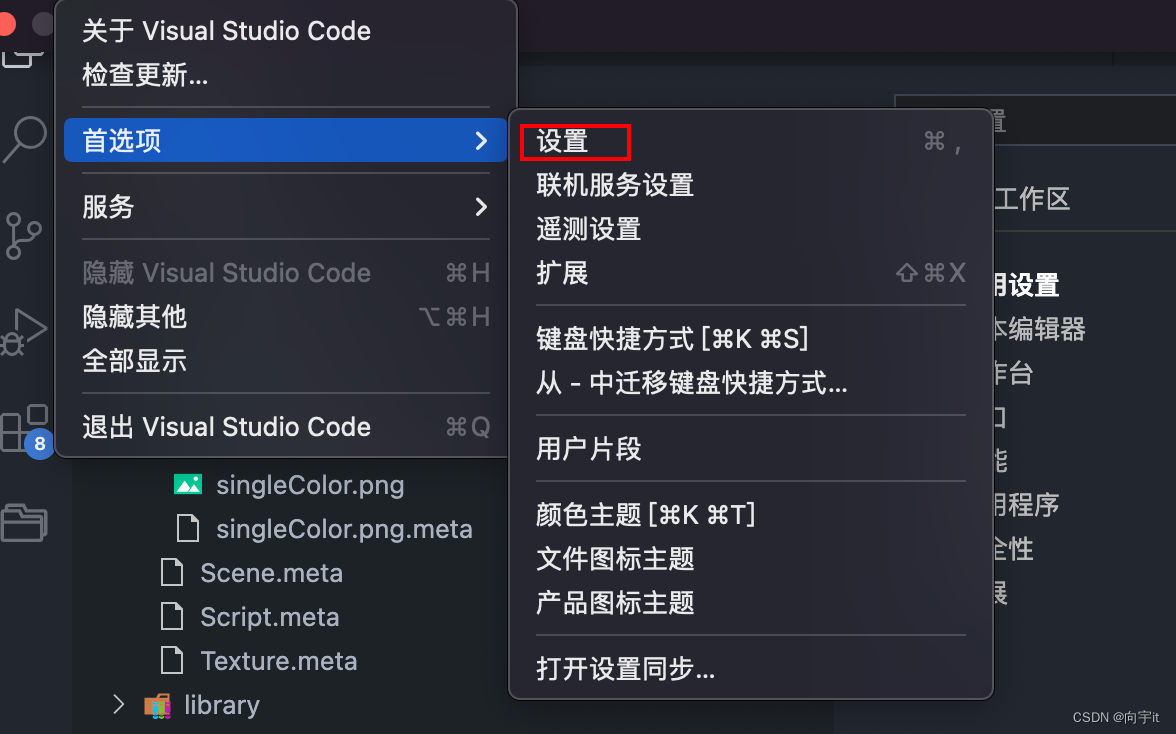Click the image thumbnail of singleColor.png
The image size is (1176, 734).
(187, 484)
